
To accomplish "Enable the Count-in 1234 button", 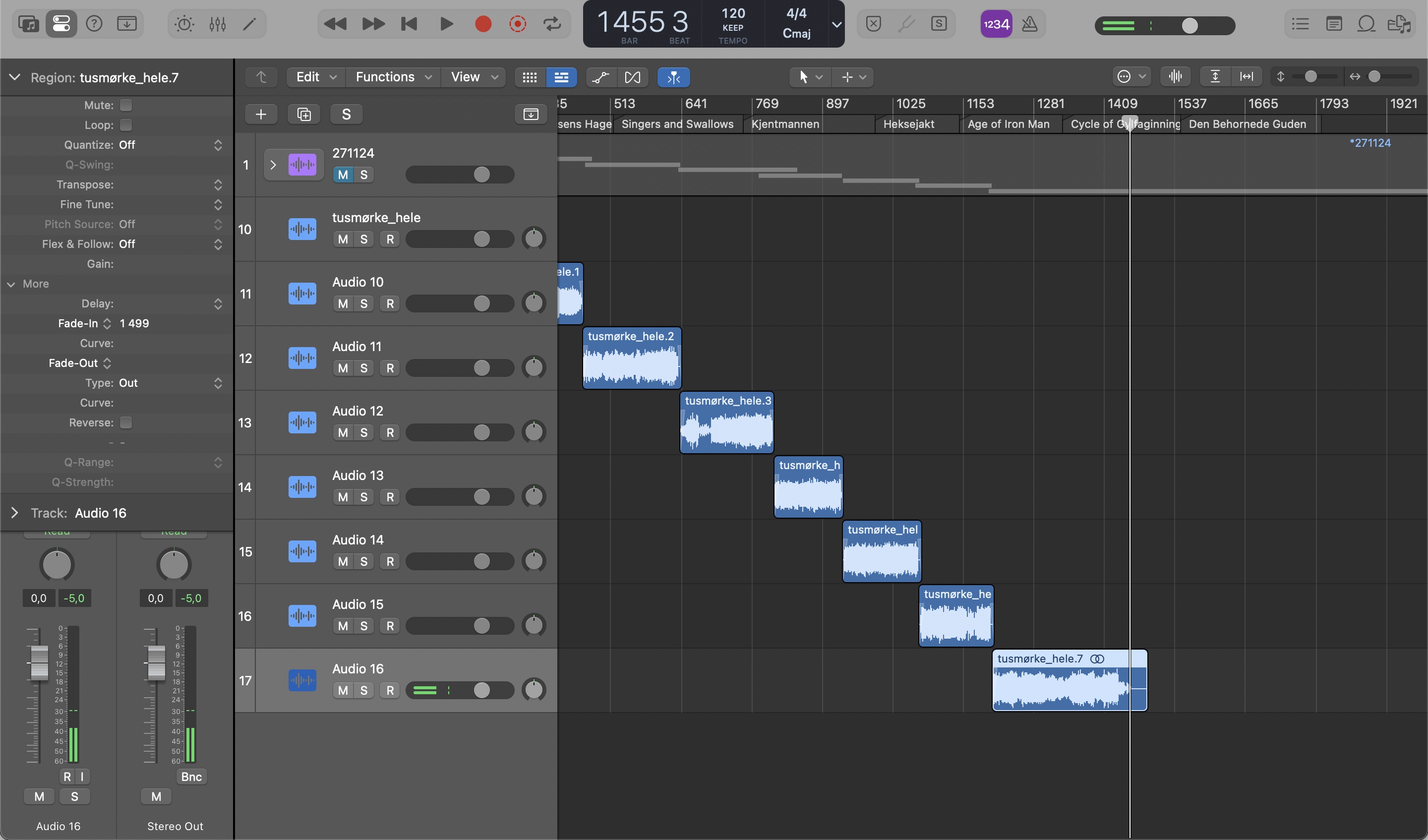I will (x=996, y=24).
